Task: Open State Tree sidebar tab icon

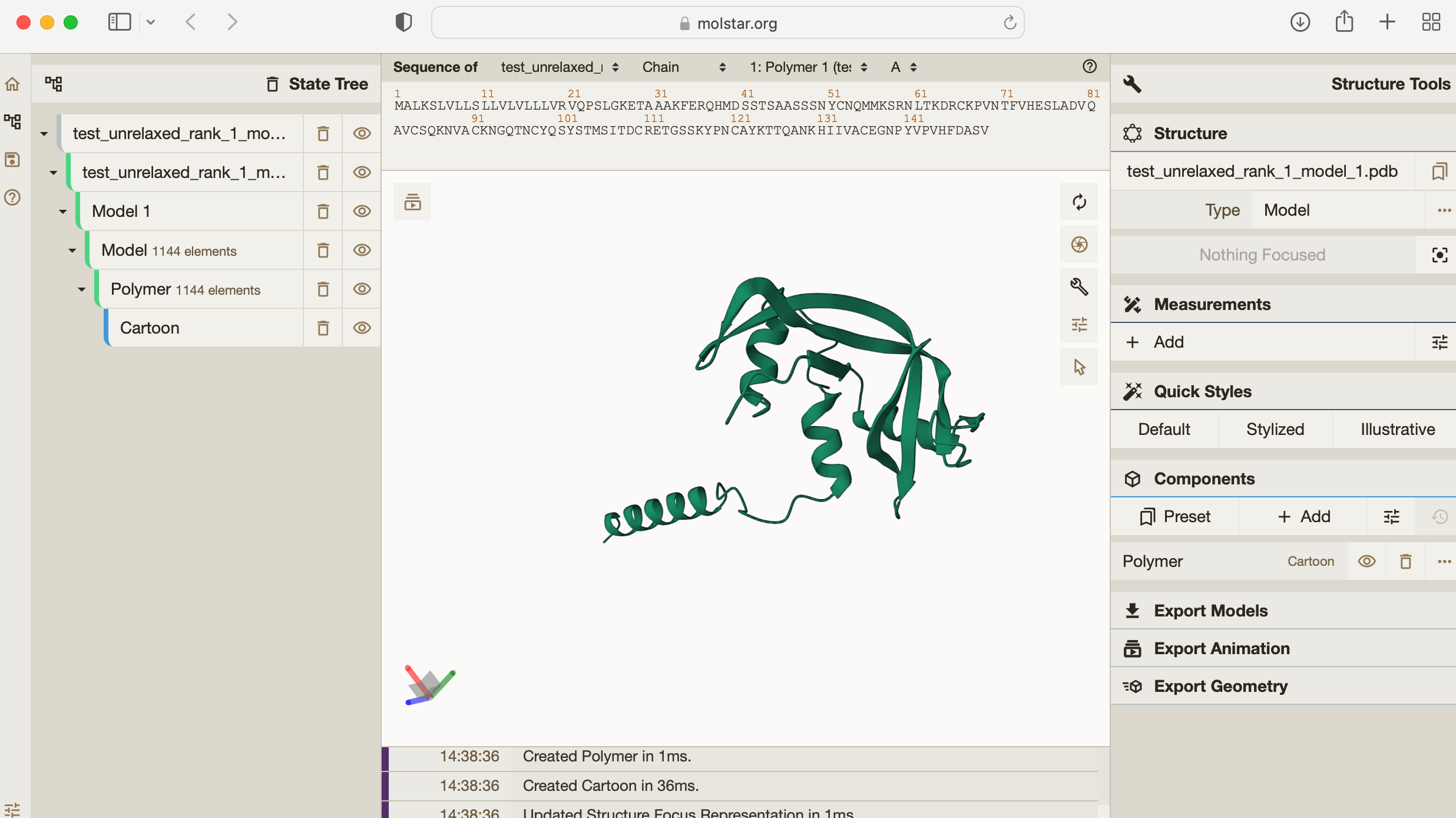Action: click(12, 122)
